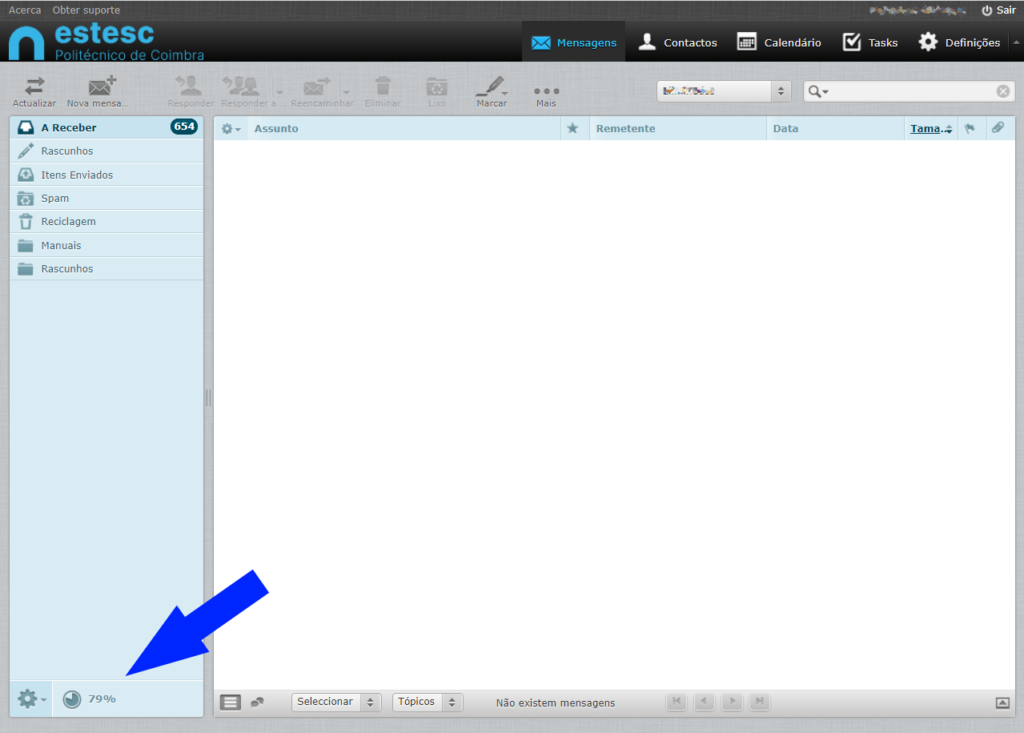This screenshot has height=733, width=1024.
Task: Go to next page of messages
Action: pos(732,702)
